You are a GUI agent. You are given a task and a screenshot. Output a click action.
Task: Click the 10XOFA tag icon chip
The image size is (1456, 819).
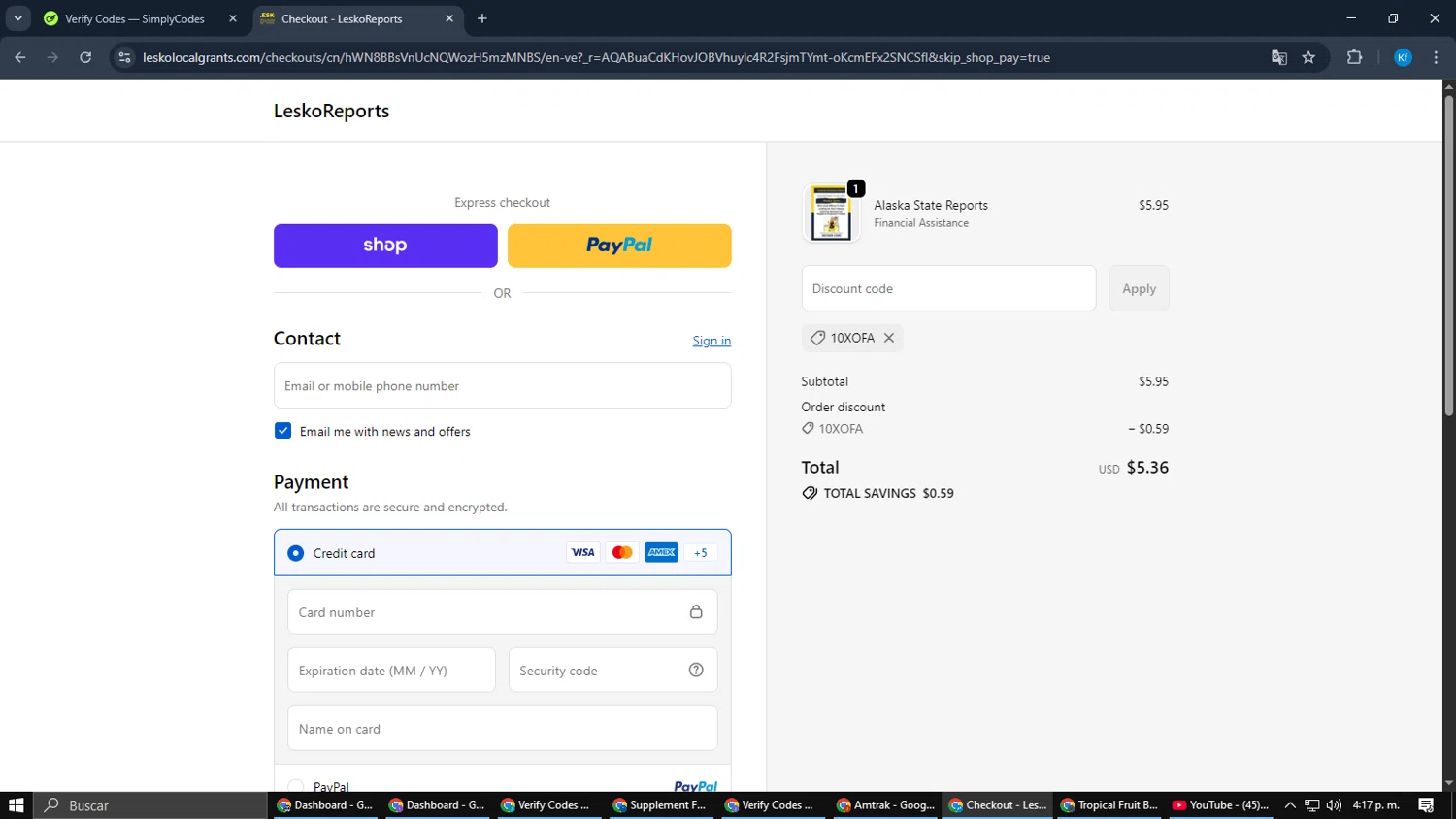tap(818, 338)
